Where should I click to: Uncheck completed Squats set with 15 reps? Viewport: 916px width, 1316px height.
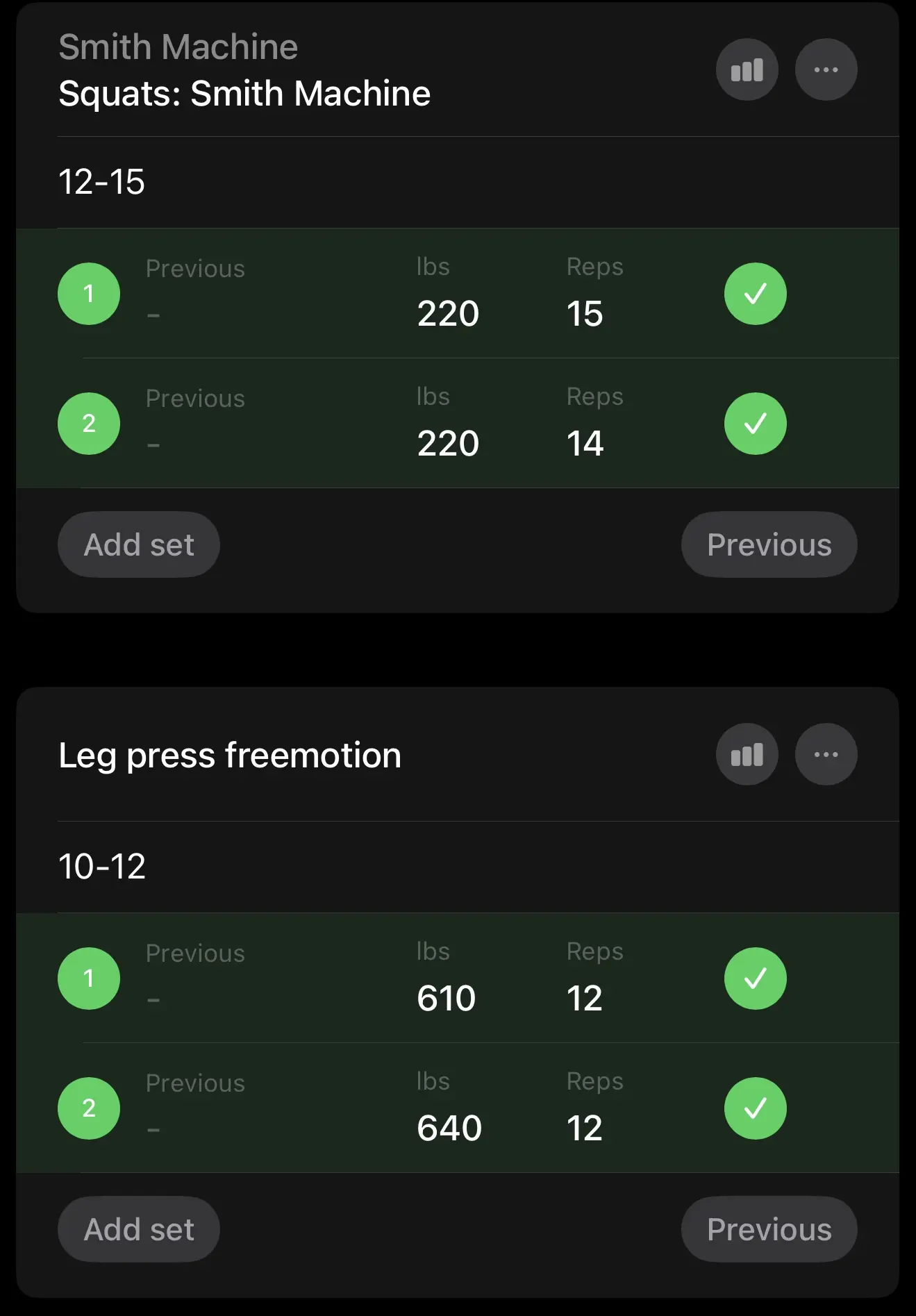tap(755, 294)
